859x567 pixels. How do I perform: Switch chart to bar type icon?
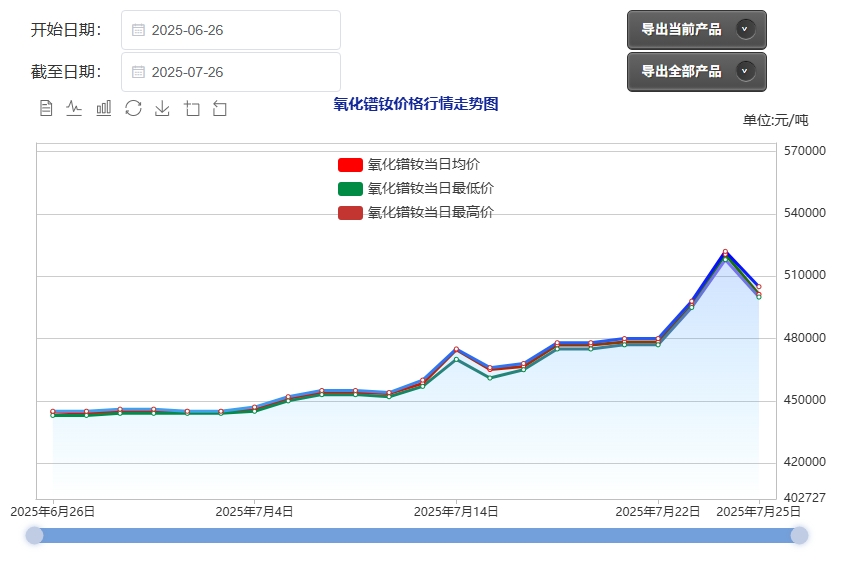(104, 108)
